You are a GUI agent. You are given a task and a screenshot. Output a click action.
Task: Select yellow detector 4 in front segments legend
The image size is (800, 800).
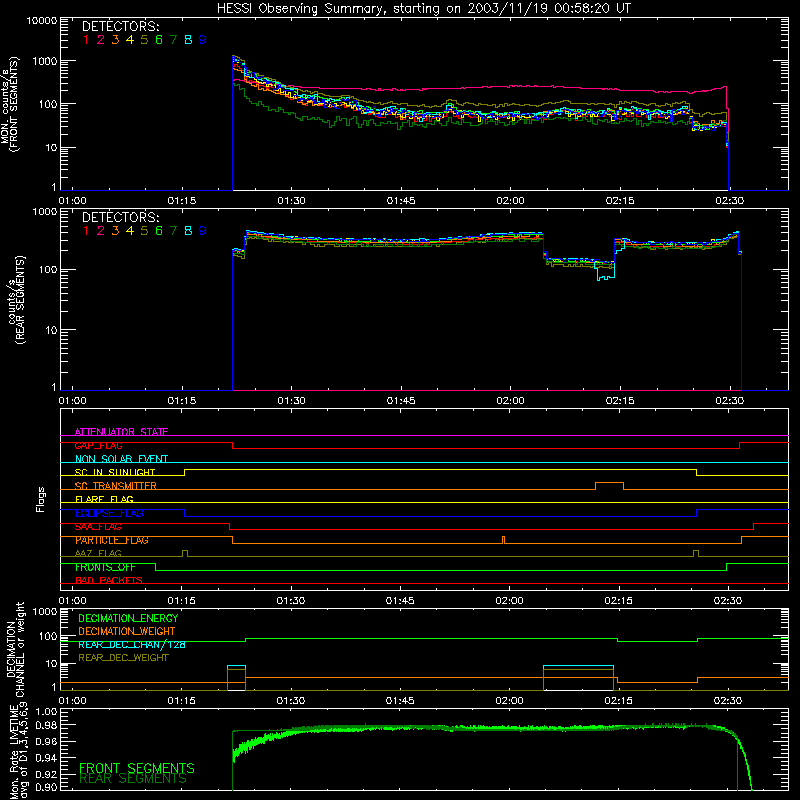pyautogui.click(x=130, y=40)
